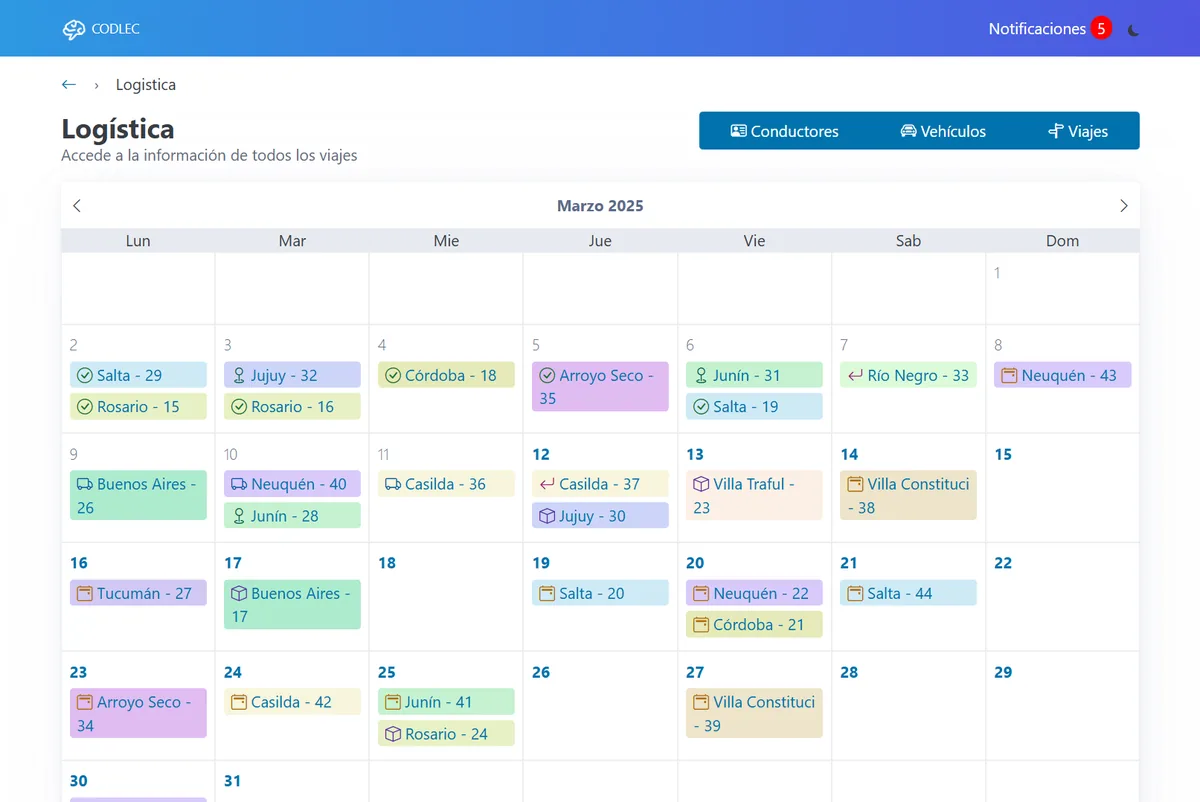Toggle dark mode moon icon
Screen dimensions: 1200x802
1133,30
